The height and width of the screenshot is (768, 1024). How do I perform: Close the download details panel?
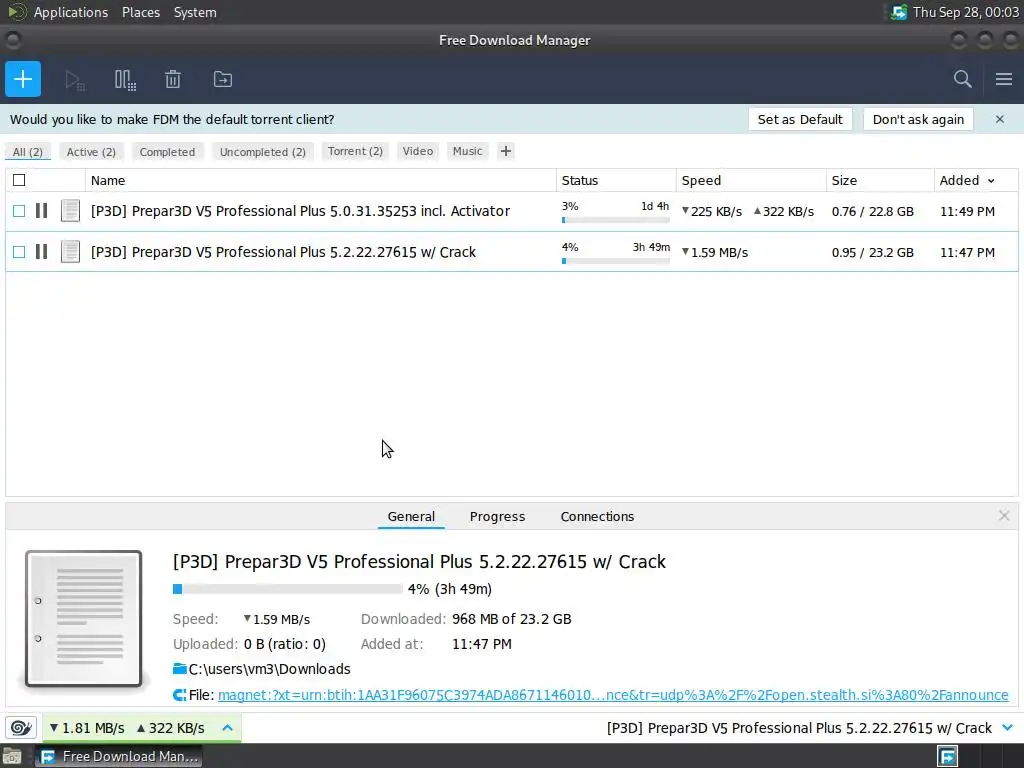[x=1004, y=516]
